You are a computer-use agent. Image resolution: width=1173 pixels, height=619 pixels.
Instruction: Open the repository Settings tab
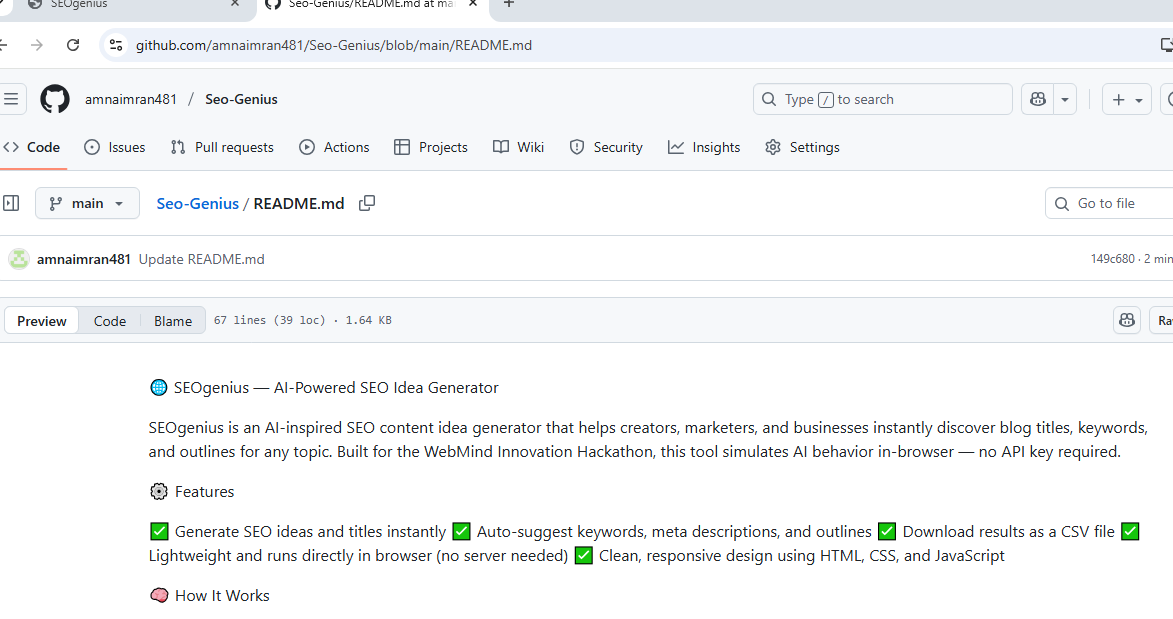point(802,147)
